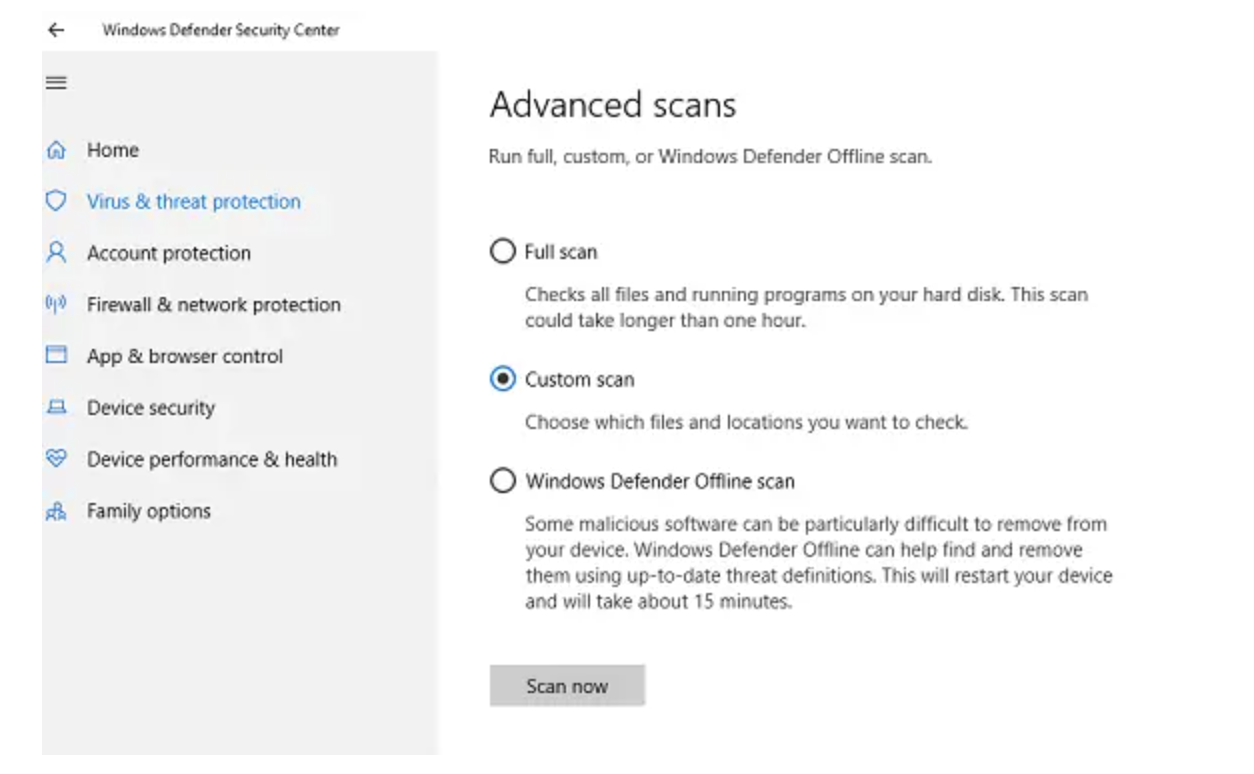The image size is (1254, 774).
Task: Go to Home in the sidebar
Action: click(x=113, y=150)
